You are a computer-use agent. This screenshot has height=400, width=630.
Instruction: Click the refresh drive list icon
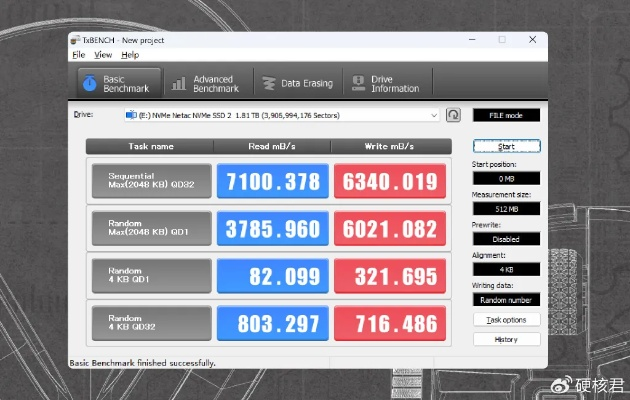coord(453,115)
